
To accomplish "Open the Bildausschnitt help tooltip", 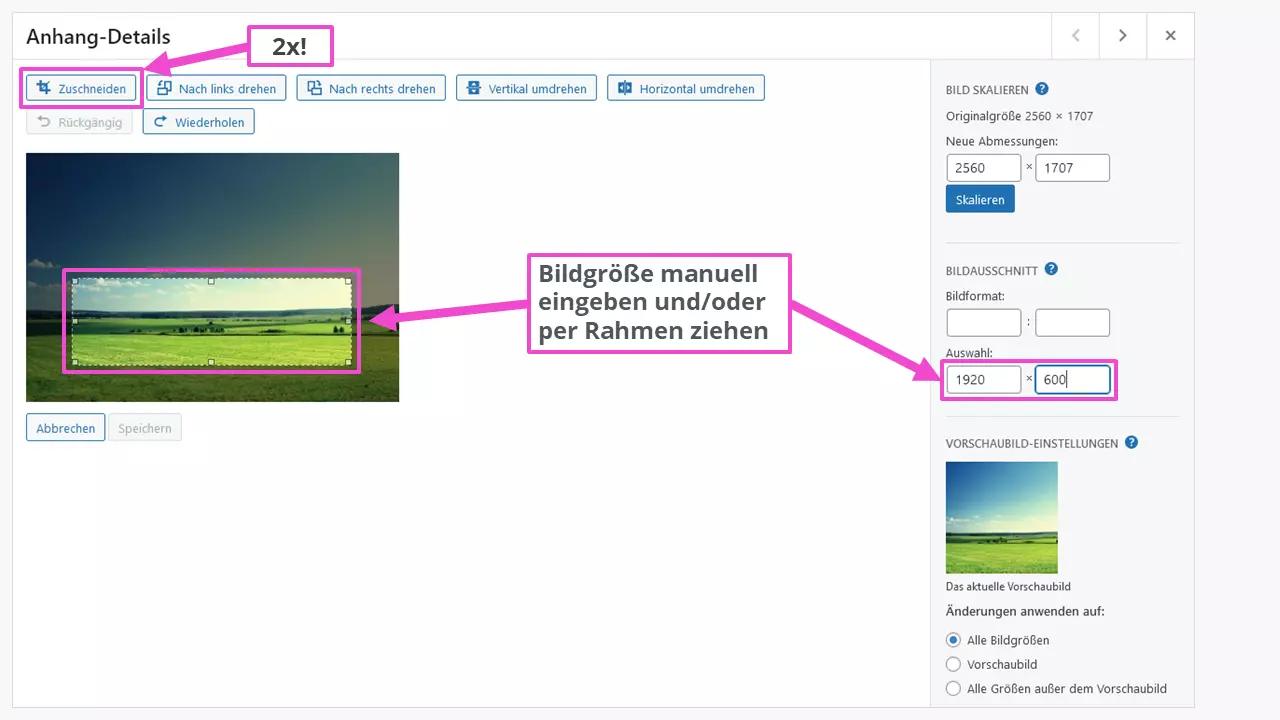I will point(1050,268).
